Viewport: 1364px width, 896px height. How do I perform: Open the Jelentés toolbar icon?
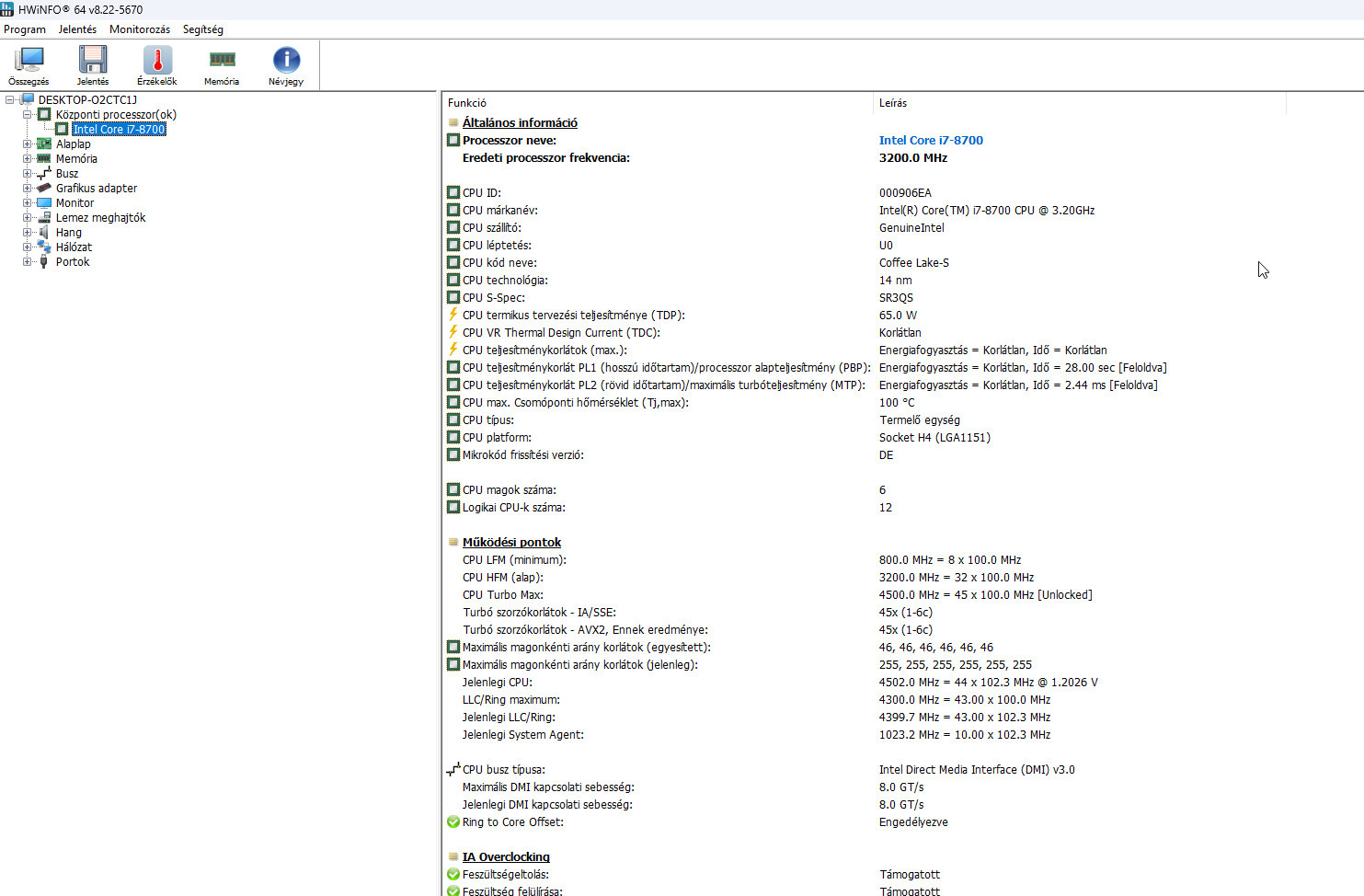92,60
